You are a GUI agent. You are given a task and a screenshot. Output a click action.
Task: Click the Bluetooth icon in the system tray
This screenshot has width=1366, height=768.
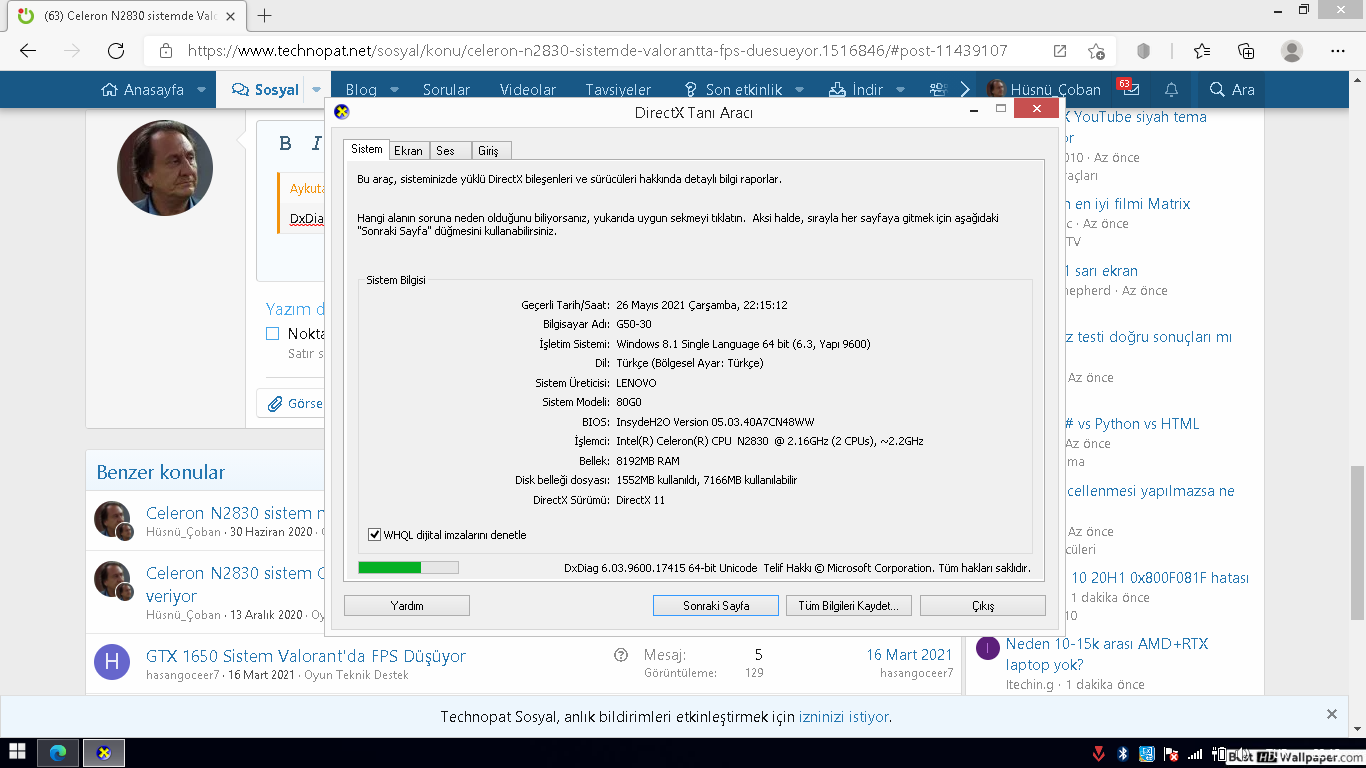[1122, 753]
